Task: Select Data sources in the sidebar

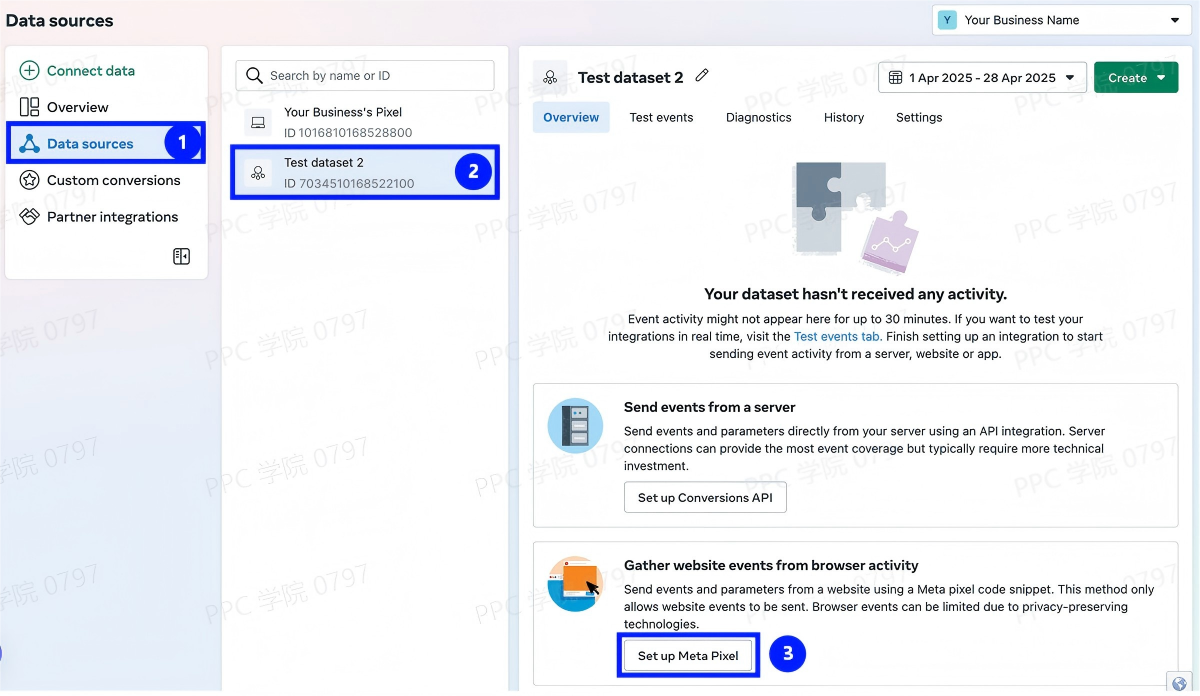Action: coord(90,144)
